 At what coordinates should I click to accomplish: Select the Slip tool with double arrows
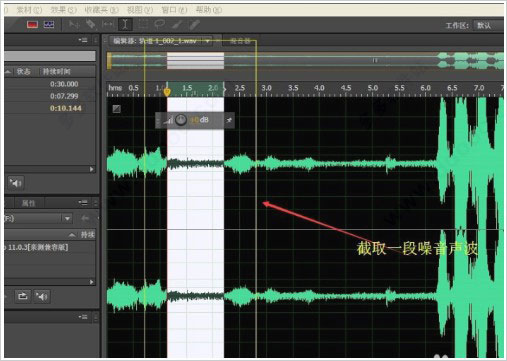pyautogui.click(x=108, y=24)
